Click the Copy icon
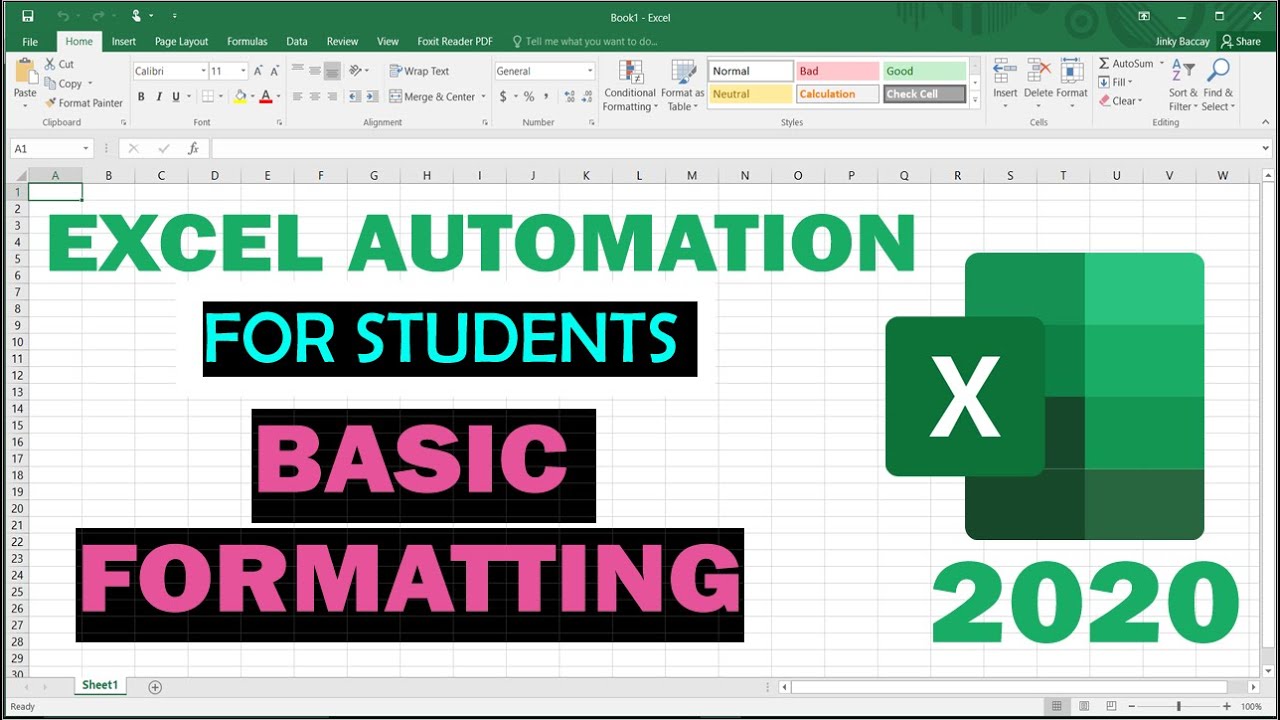 pos(51,84)
